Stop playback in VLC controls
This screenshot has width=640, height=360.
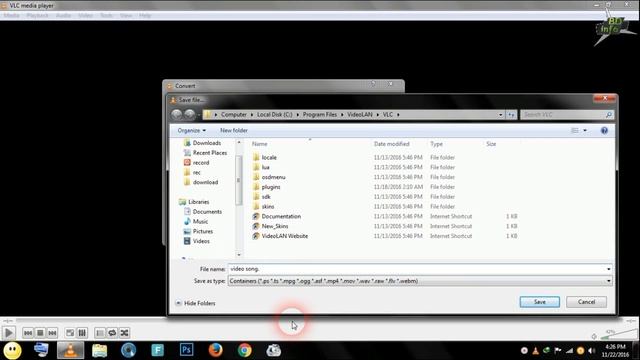40,333
